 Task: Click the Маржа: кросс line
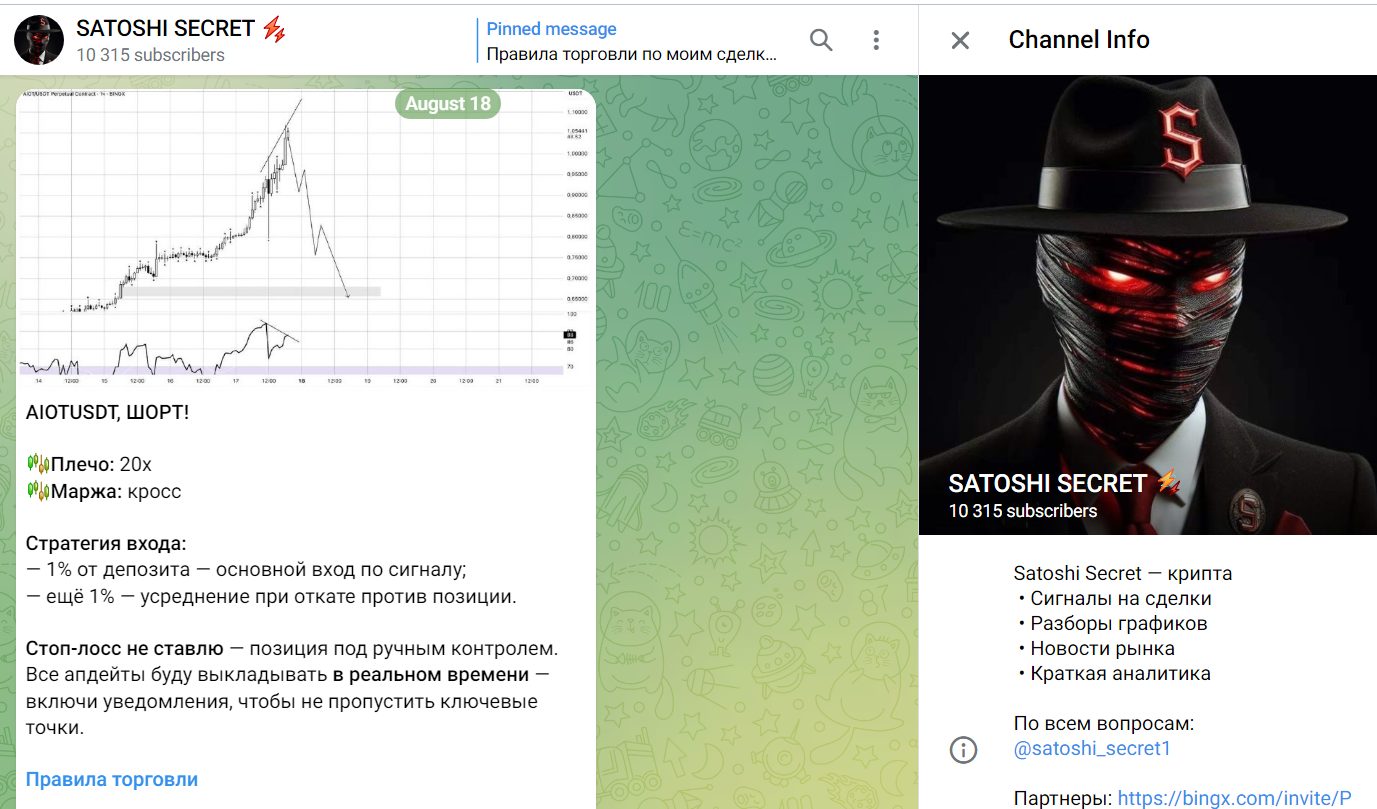(104, 492)
